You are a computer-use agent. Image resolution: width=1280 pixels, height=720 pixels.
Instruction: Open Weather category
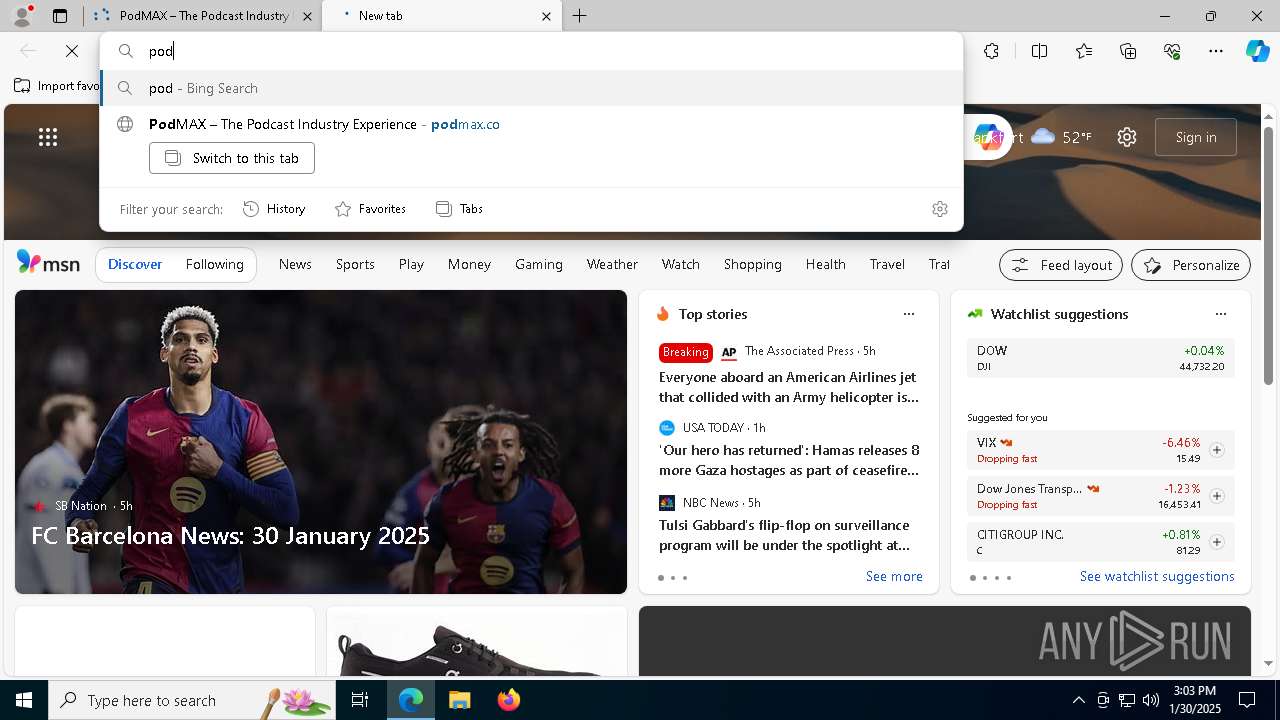[612, 264]
